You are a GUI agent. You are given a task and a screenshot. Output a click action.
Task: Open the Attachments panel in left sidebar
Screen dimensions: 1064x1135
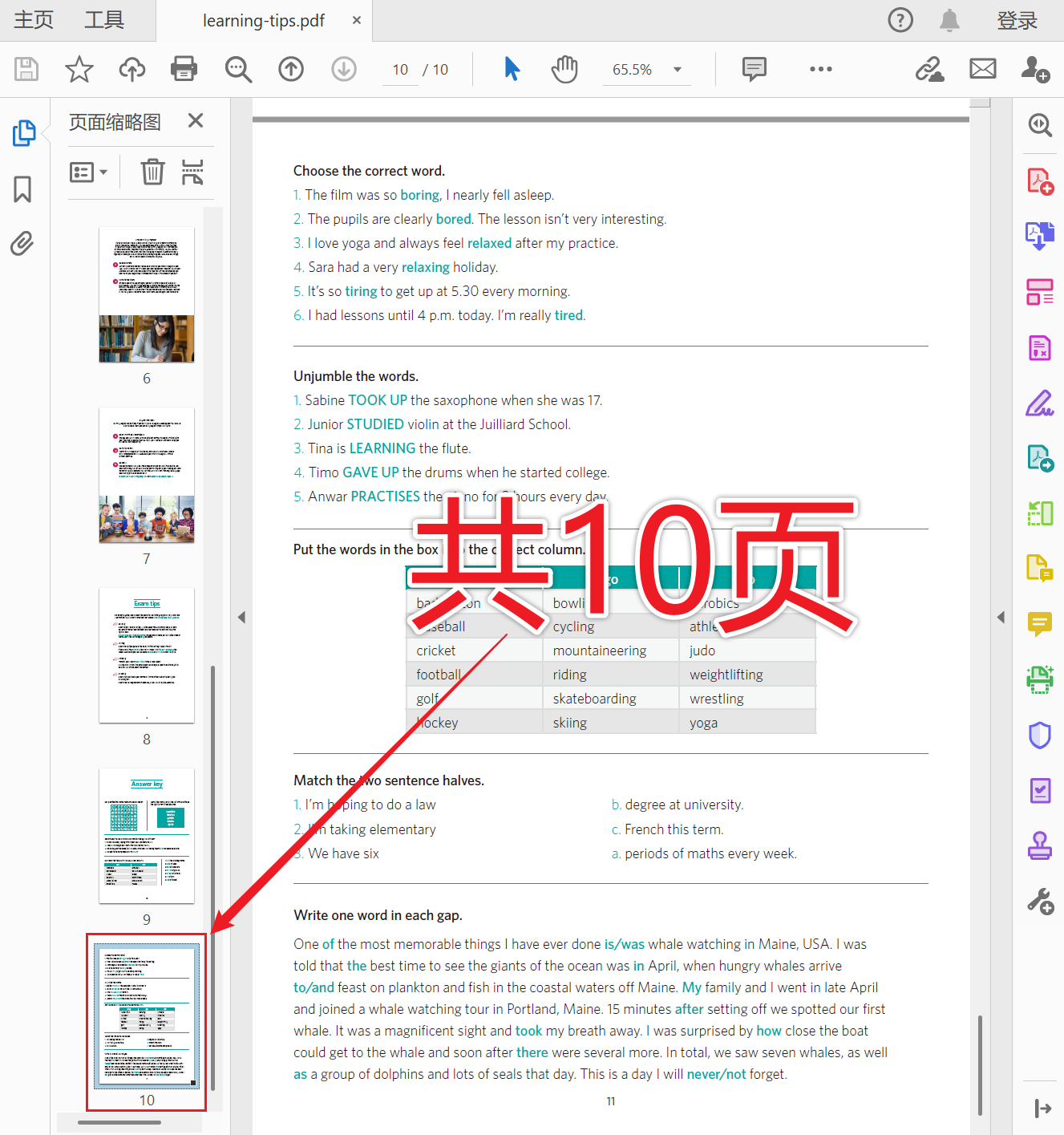[x=22, y=245]
